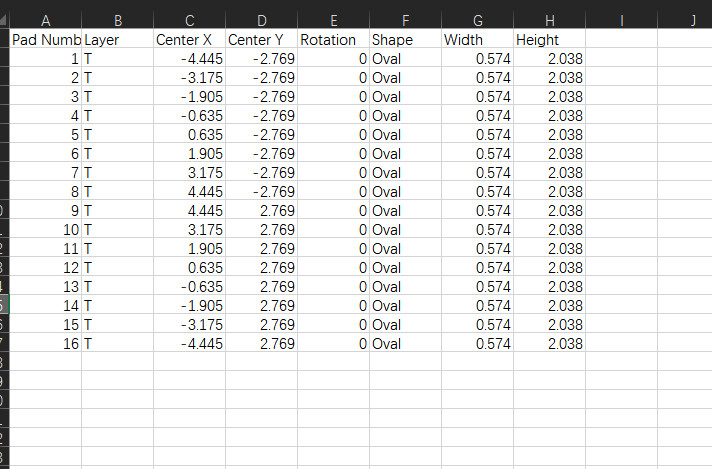712x469 pixels.
Task: Select Height cell for pad 8
Action: tap(549, 192)
